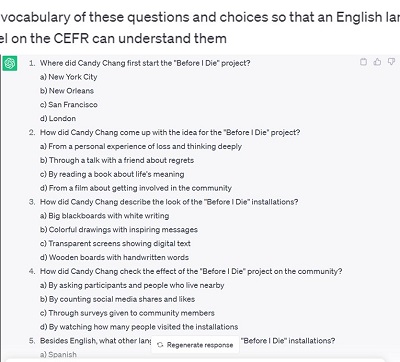The height and width of the screenshot is (362, 400).
Task: Select b) By counting social media shares
Action: [117, 299]
